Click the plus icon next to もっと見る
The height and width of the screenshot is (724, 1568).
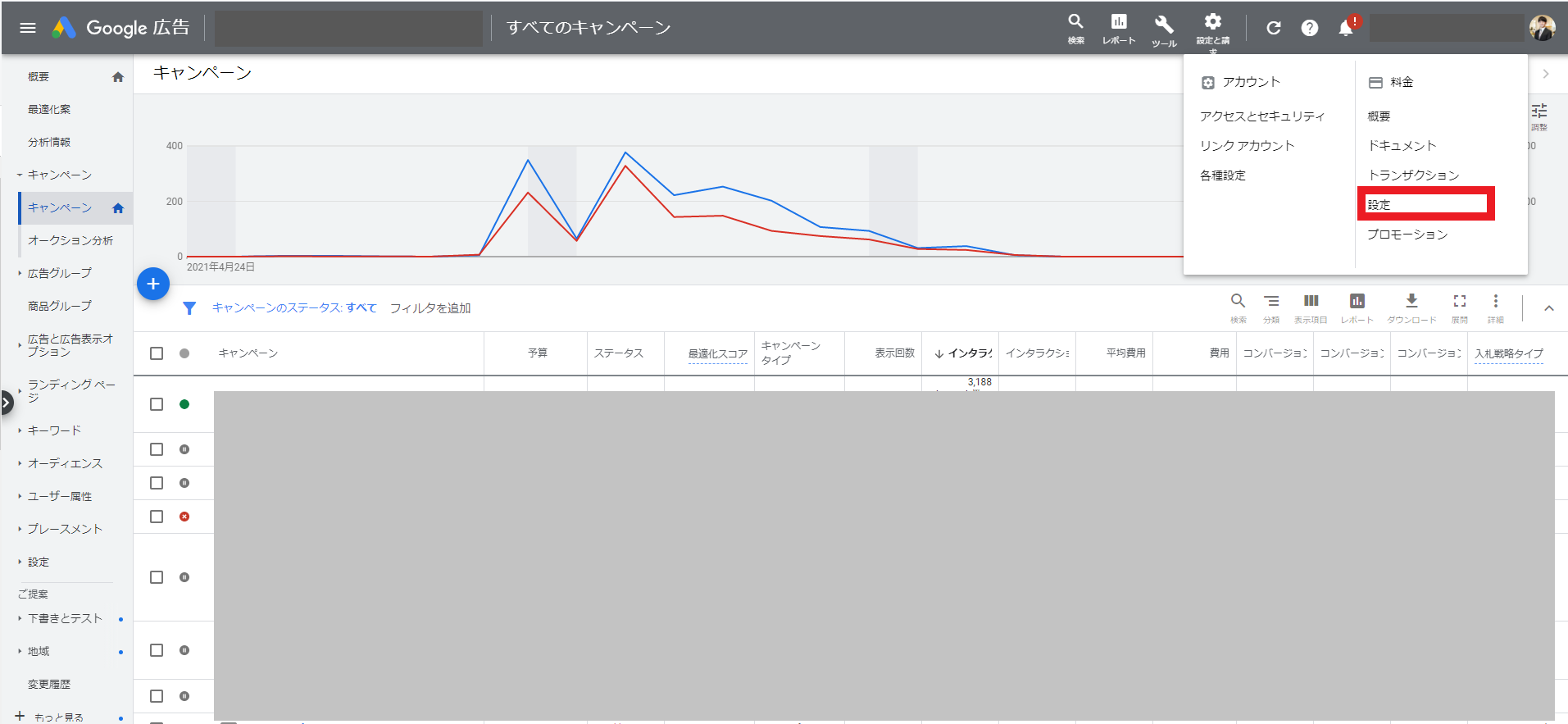20,716
